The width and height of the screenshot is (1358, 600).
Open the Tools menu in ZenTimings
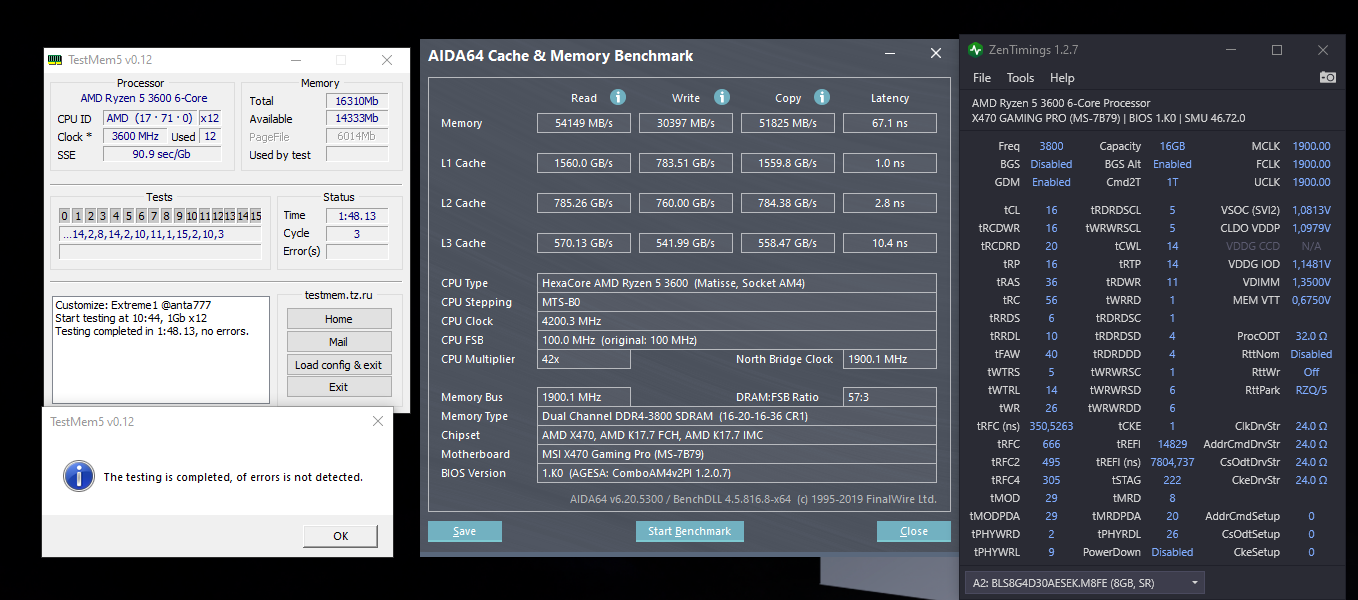tap(1020, 78)
